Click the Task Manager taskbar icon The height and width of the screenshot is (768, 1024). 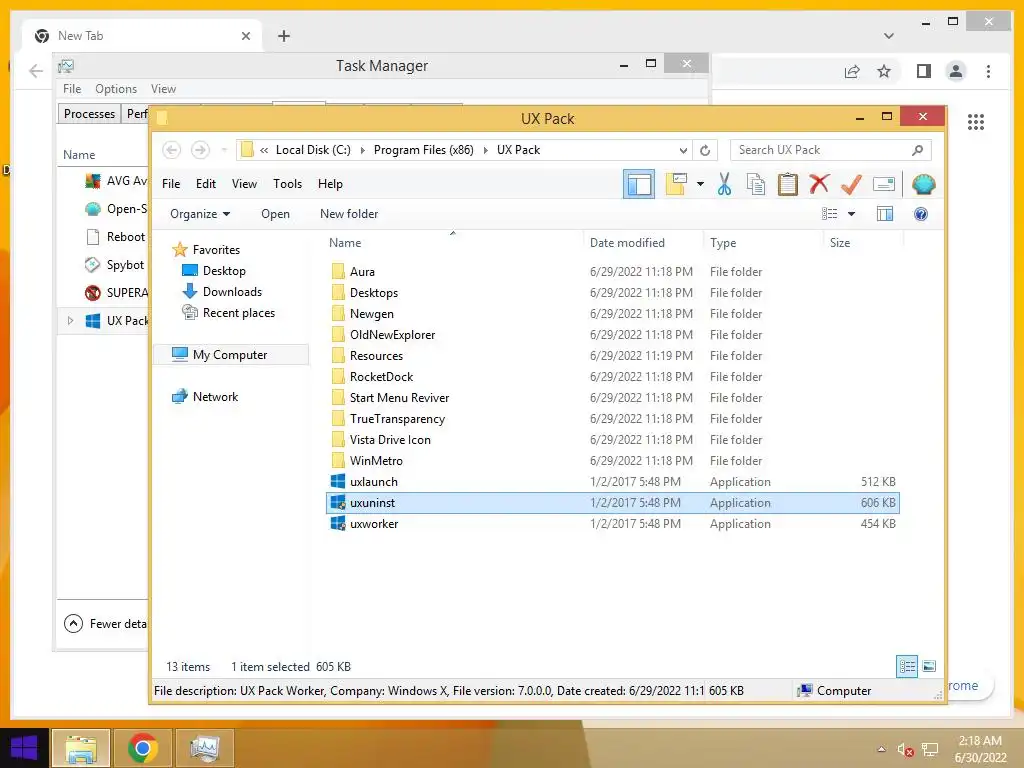[x=204, y=748]
